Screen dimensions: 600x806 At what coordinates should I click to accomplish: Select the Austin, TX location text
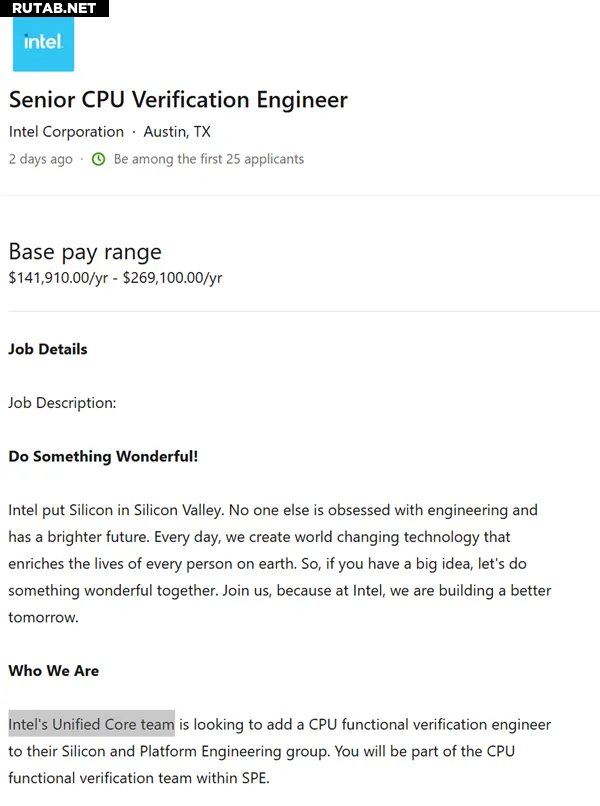point(177,132)
